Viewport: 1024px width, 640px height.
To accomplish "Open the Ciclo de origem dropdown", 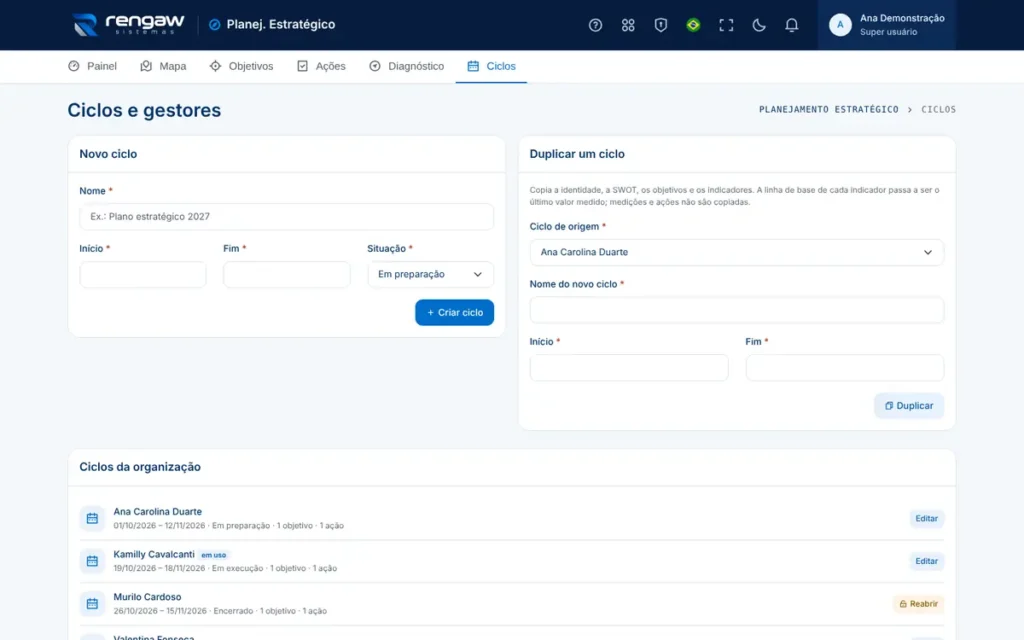I will 737,252.
